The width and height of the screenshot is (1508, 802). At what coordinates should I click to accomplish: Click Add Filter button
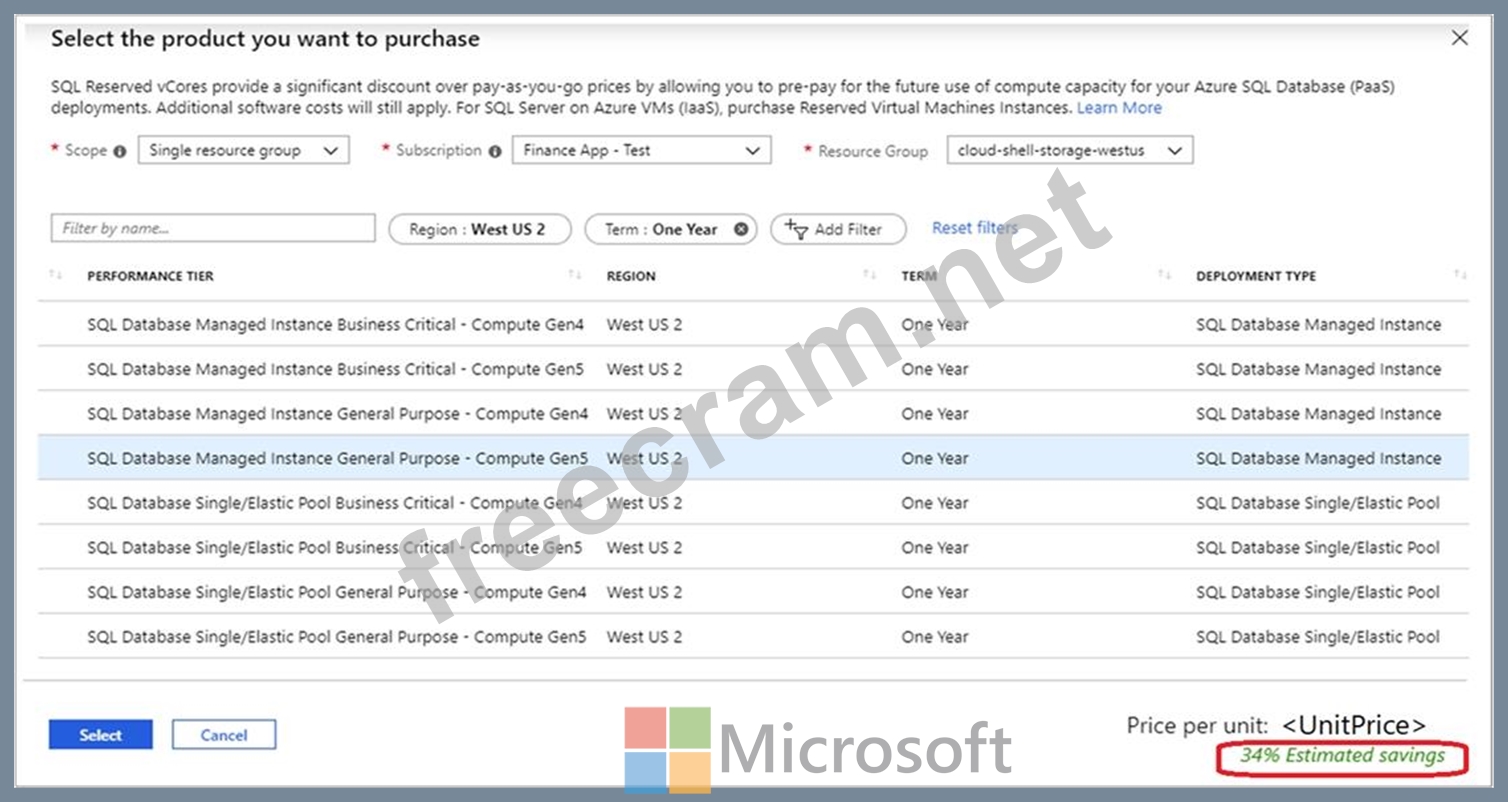coord(837,229)
